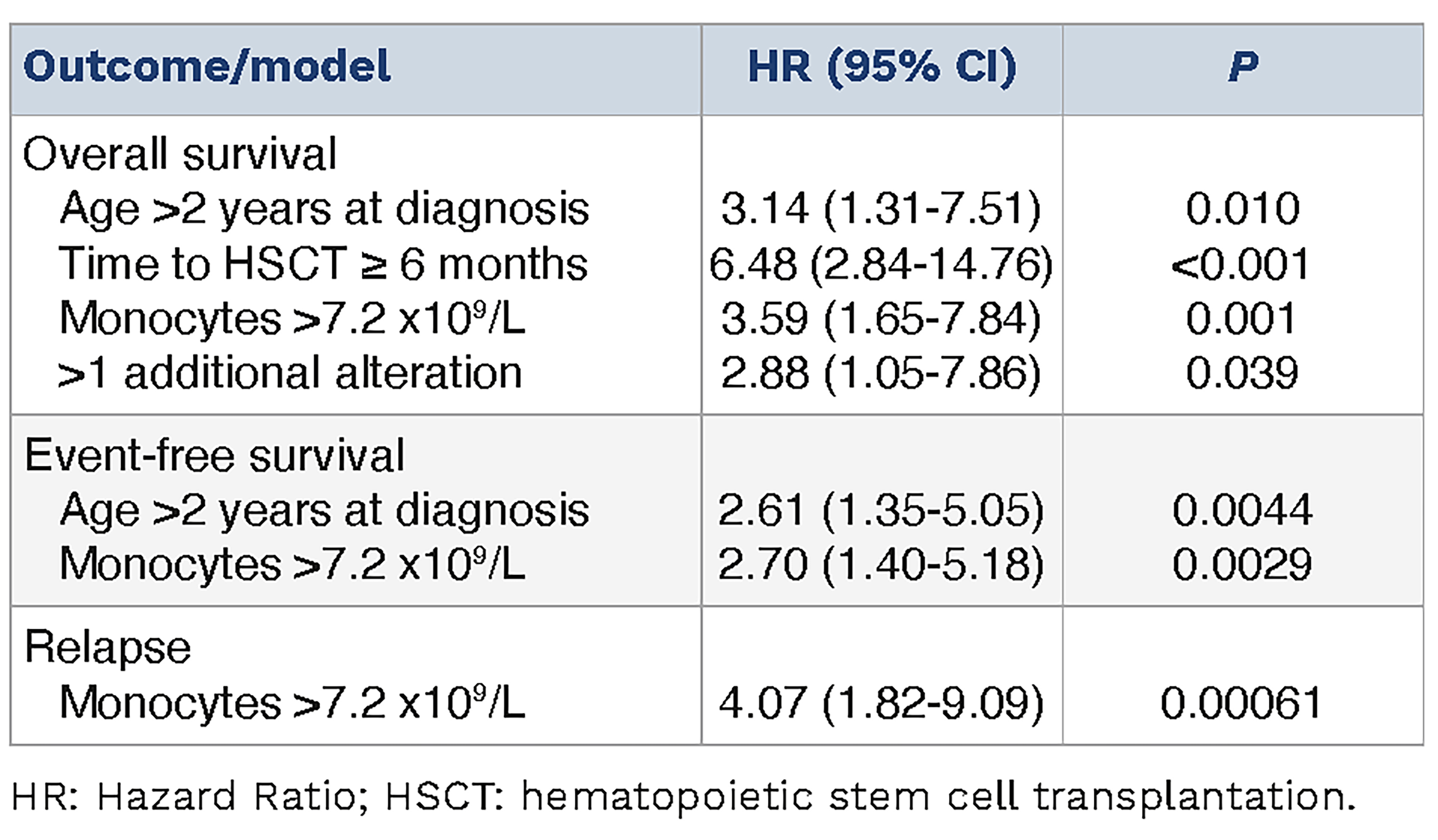Select the 2.88 (1.05-7.86) cell
The image size is (1438, 840).
pos(881,373)
